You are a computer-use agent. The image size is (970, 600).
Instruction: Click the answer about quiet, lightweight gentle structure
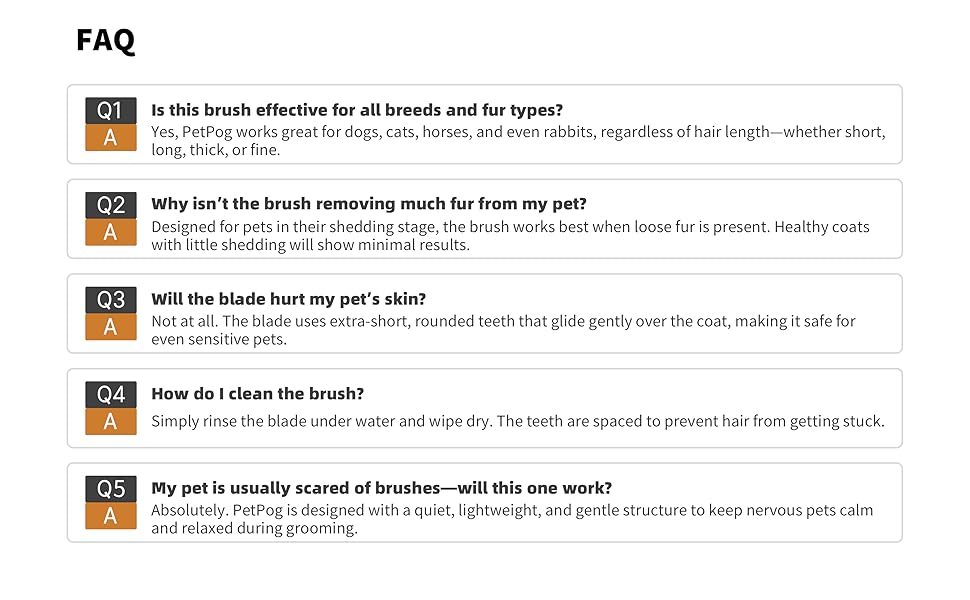(512, 519)
